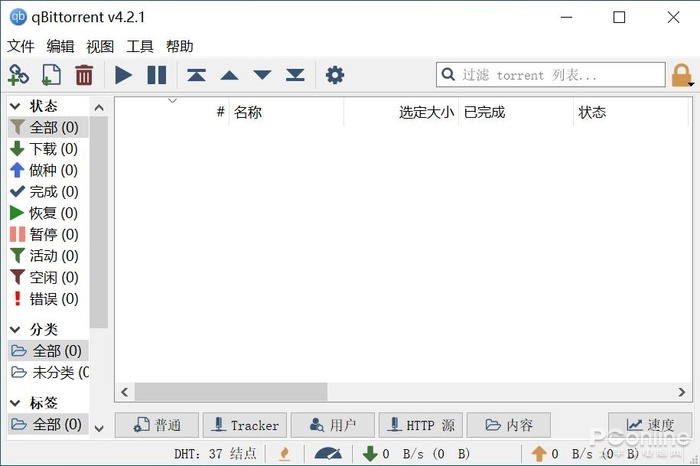Select the 暂停 (0) filter
The image size is (700, 466).
tap(48, 234)
